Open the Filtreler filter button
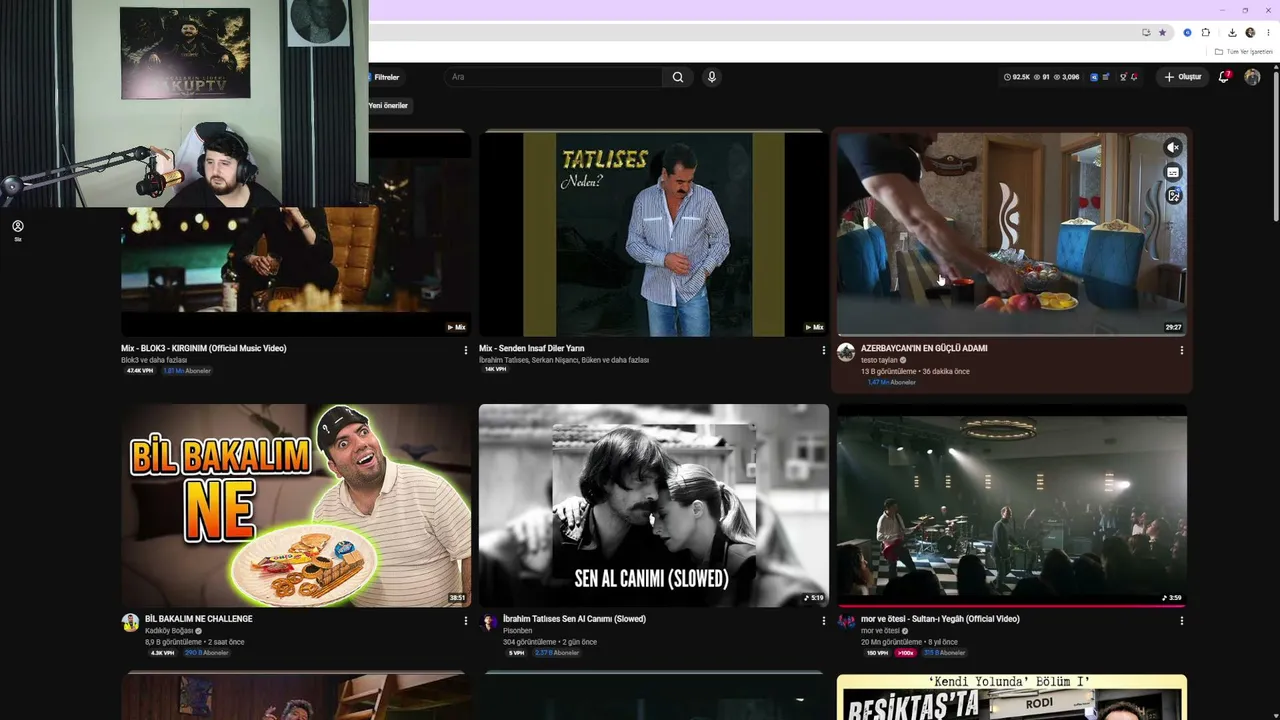The height and width of the screenshot is (720, 1280). pos(384,77)
